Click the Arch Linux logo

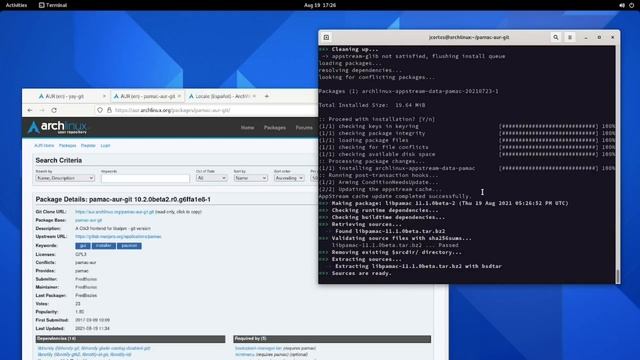58,127
